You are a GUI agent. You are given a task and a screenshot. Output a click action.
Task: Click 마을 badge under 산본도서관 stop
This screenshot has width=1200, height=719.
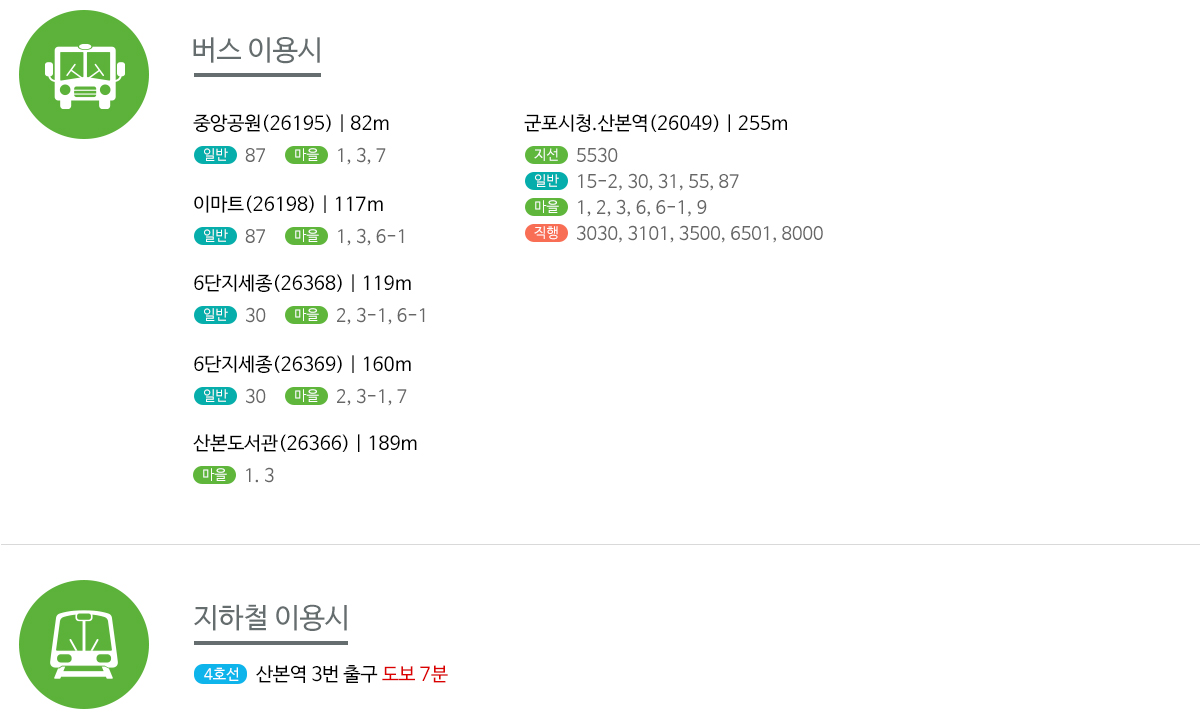pos(214,475)
